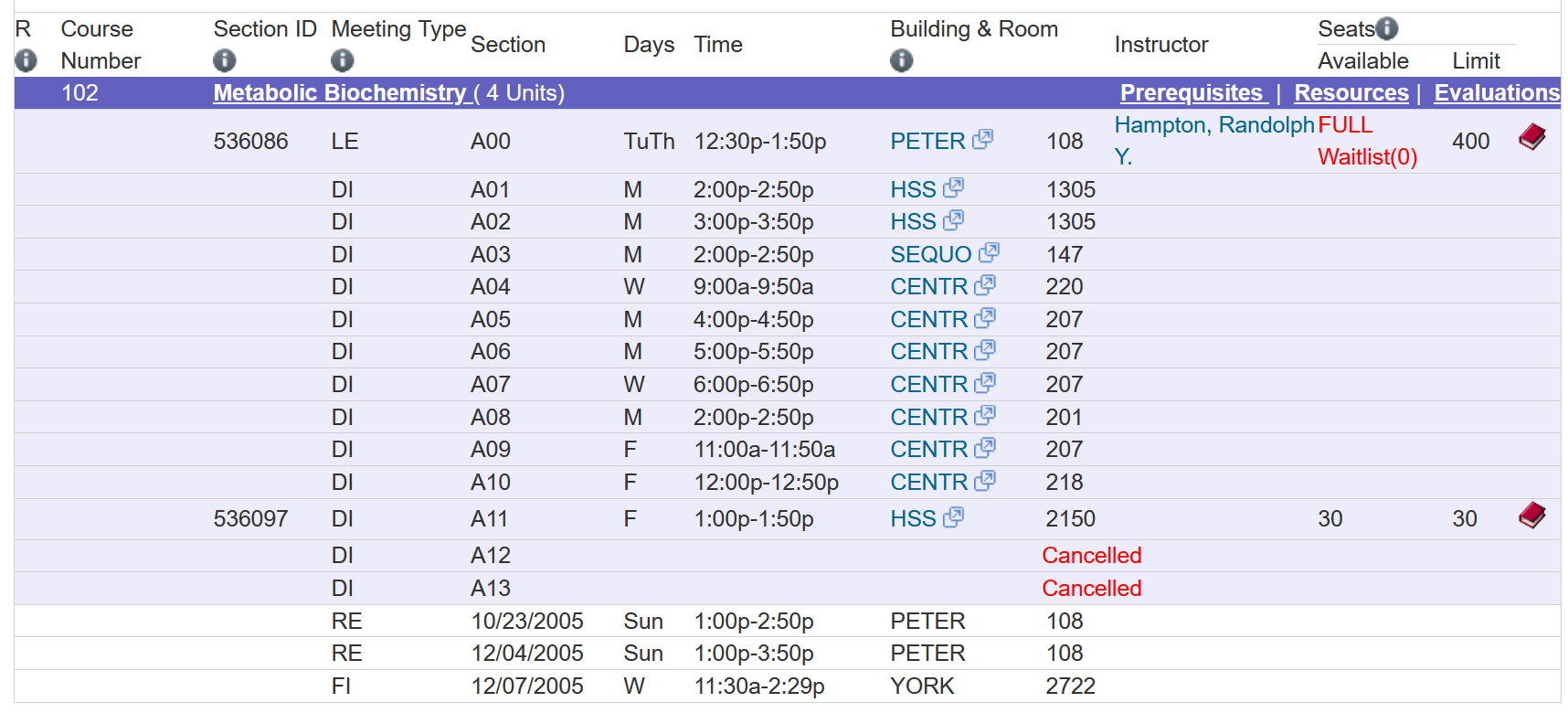Open the Metabolic Biochemistry course link

click(343, 93)
